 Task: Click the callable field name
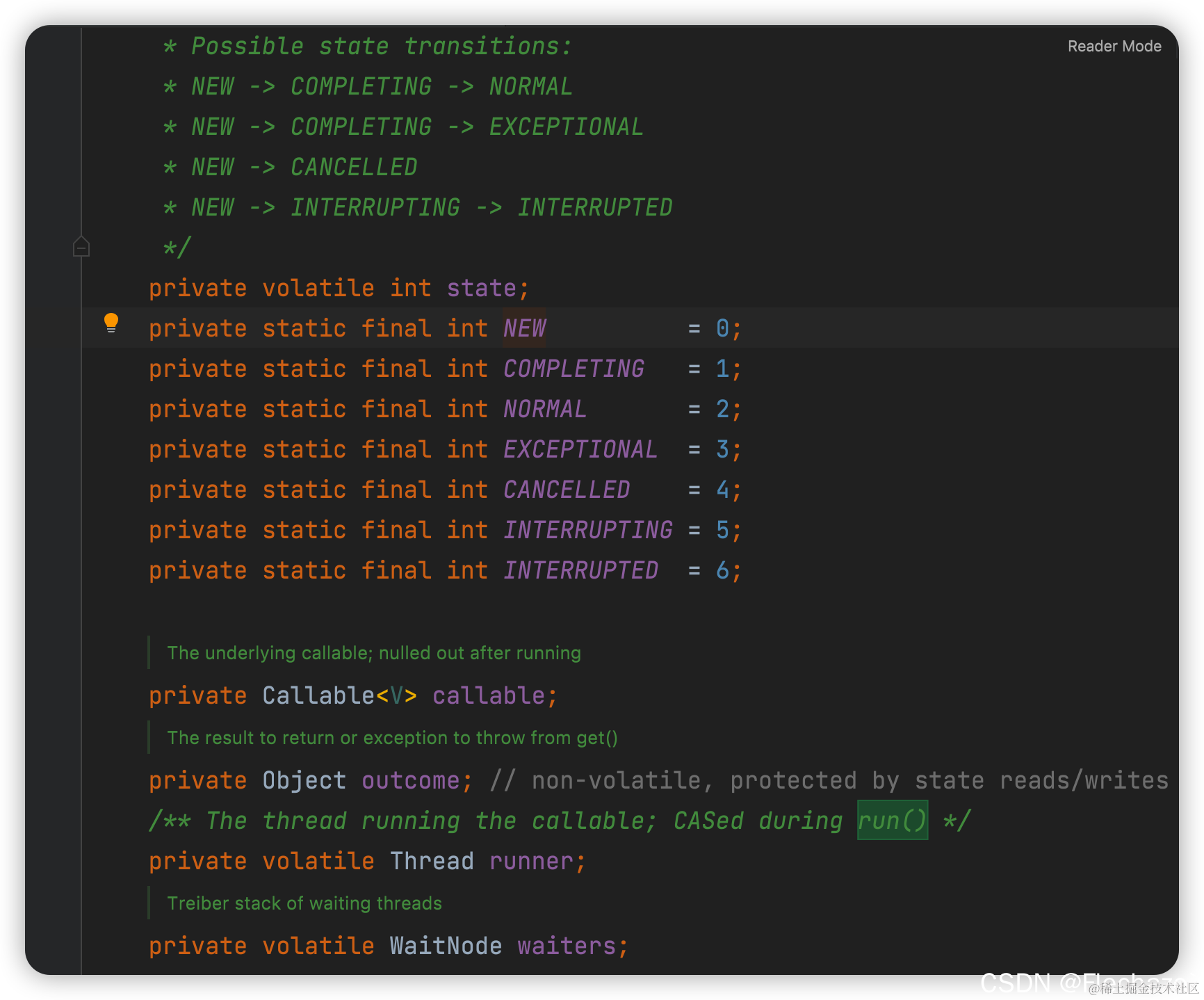[x=488, y=695]
